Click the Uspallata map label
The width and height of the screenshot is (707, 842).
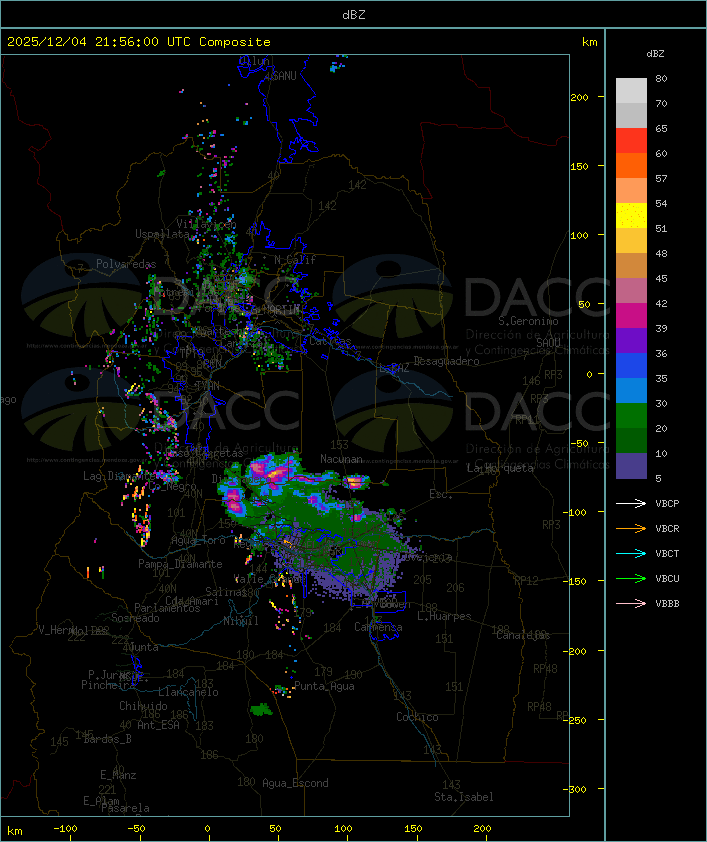coord(162,234)
